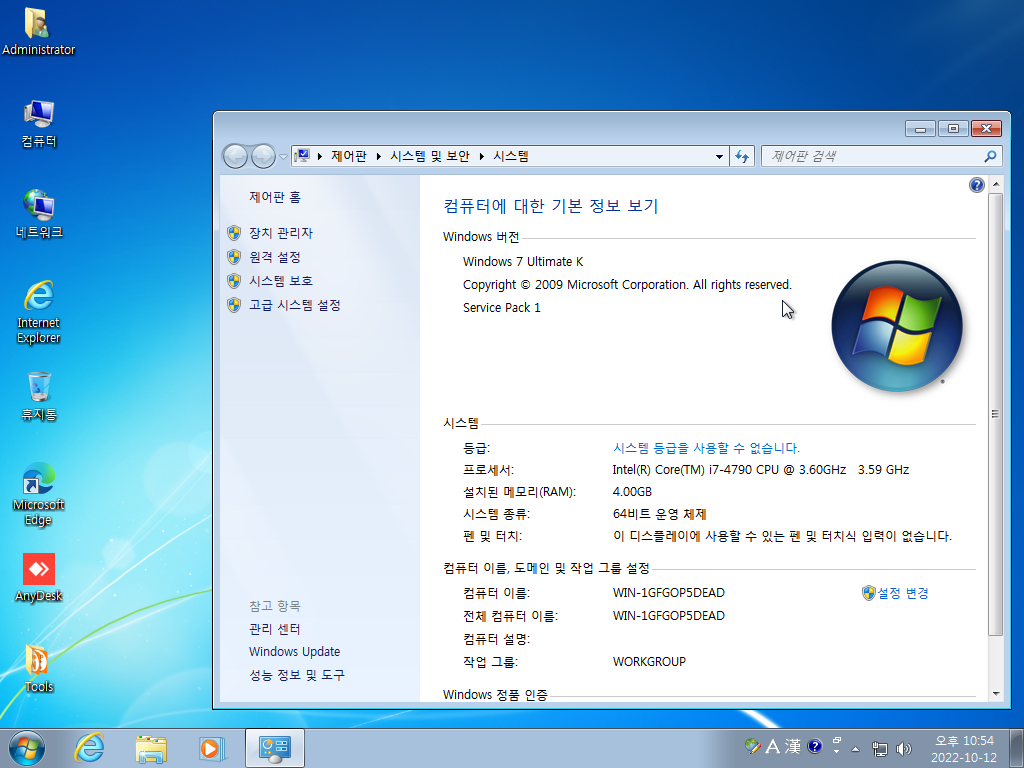Image resolution: width=1024 pixels, height=768 pixels.
Task: Select the AnyDesk desktop icon
Action: coord(39,578)
